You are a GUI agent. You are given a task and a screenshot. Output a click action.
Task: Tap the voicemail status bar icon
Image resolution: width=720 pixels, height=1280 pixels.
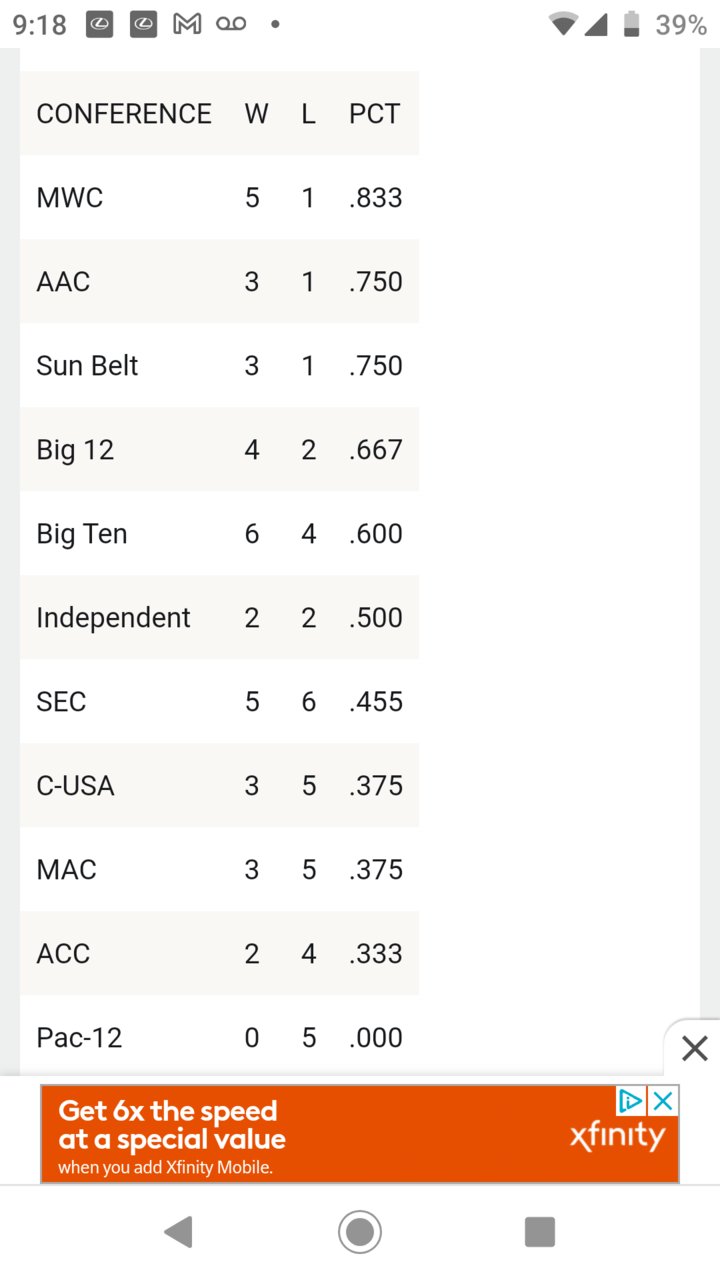point(231,25)
